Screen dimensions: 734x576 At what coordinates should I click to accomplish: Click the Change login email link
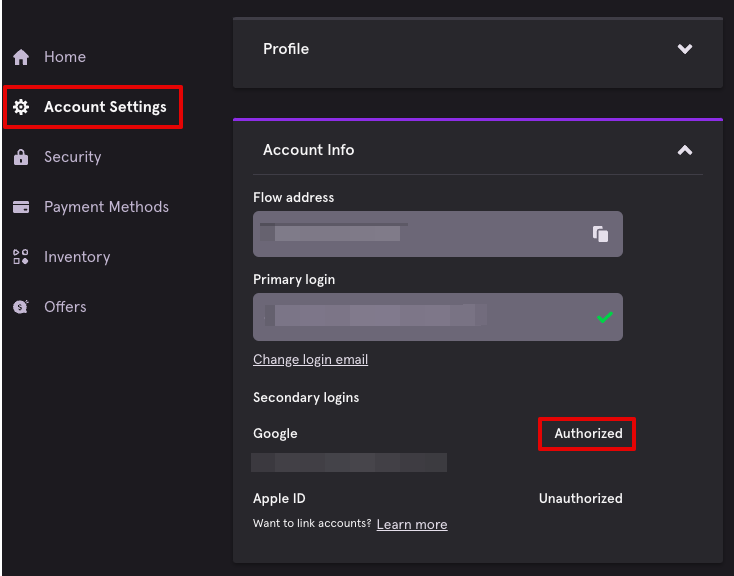[310, 359]
